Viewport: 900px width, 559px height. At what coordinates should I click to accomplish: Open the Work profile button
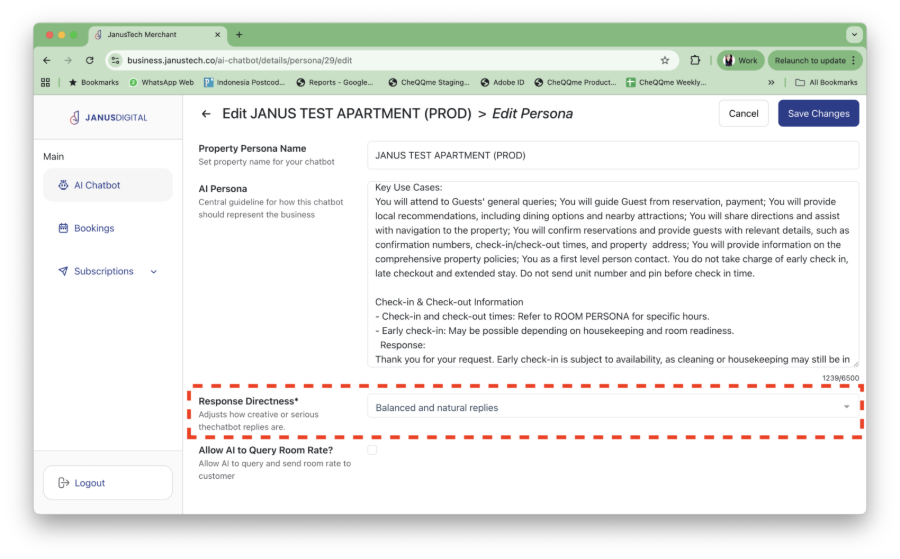tap(740, 60)
